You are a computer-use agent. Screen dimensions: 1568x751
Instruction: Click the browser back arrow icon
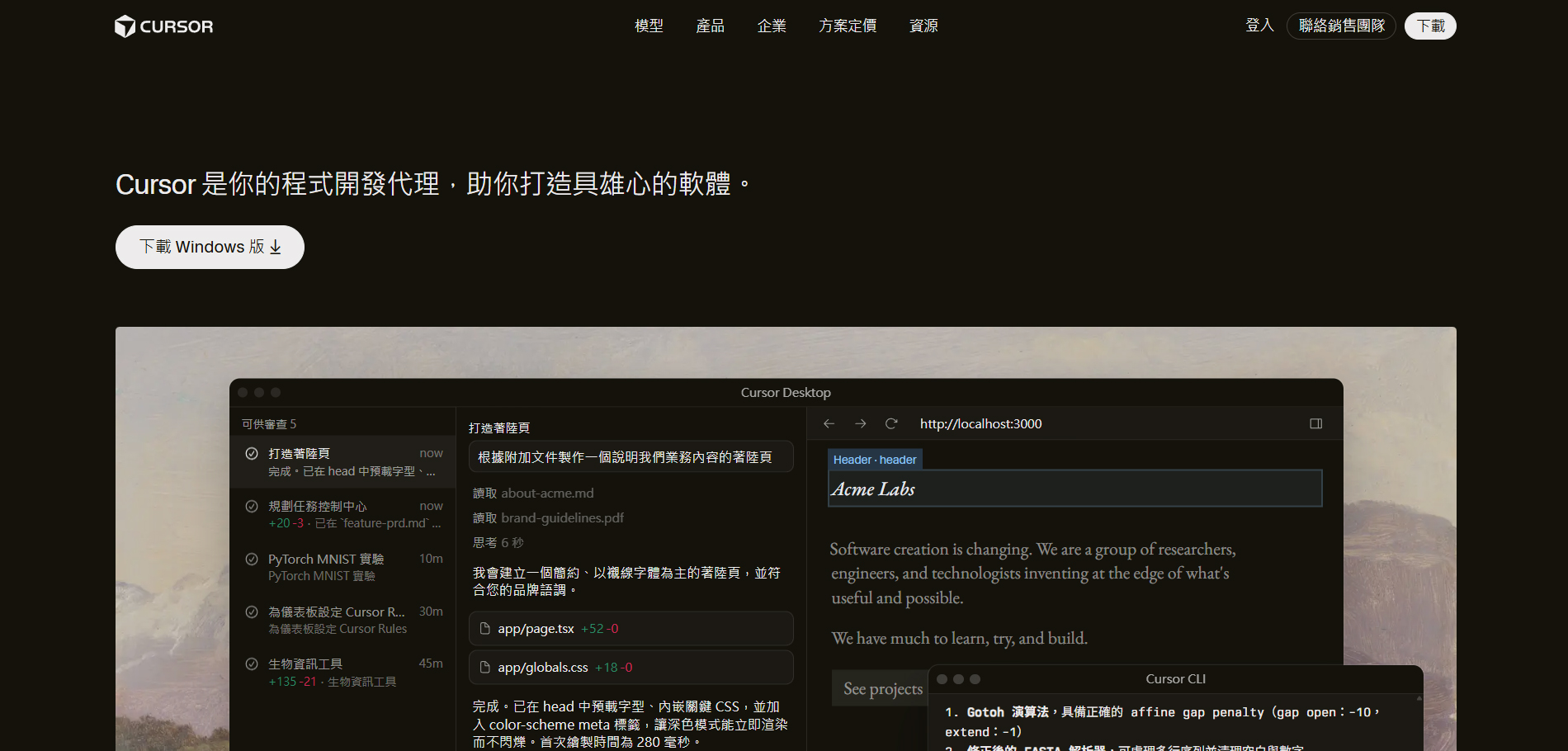pos(829,423)
